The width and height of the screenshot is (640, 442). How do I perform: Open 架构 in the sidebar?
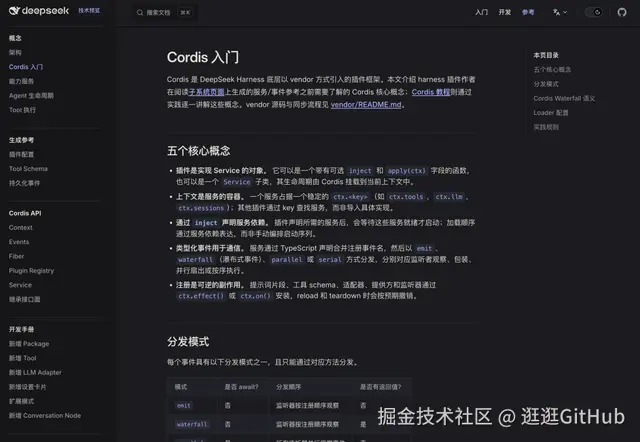tap(15, 53)
